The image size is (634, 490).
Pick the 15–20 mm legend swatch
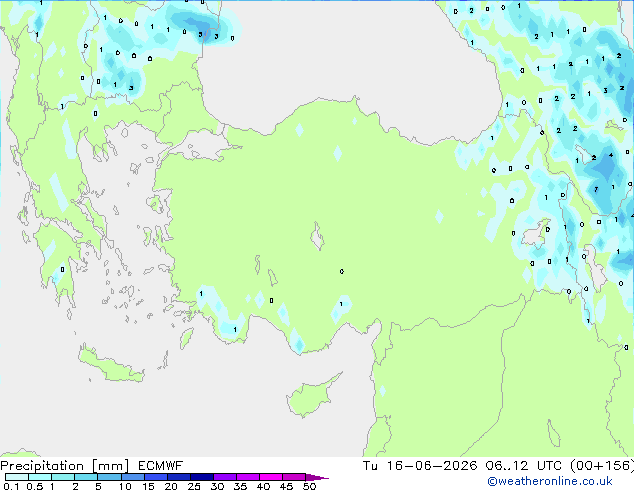pyautogui.click(x=155, y=477)
